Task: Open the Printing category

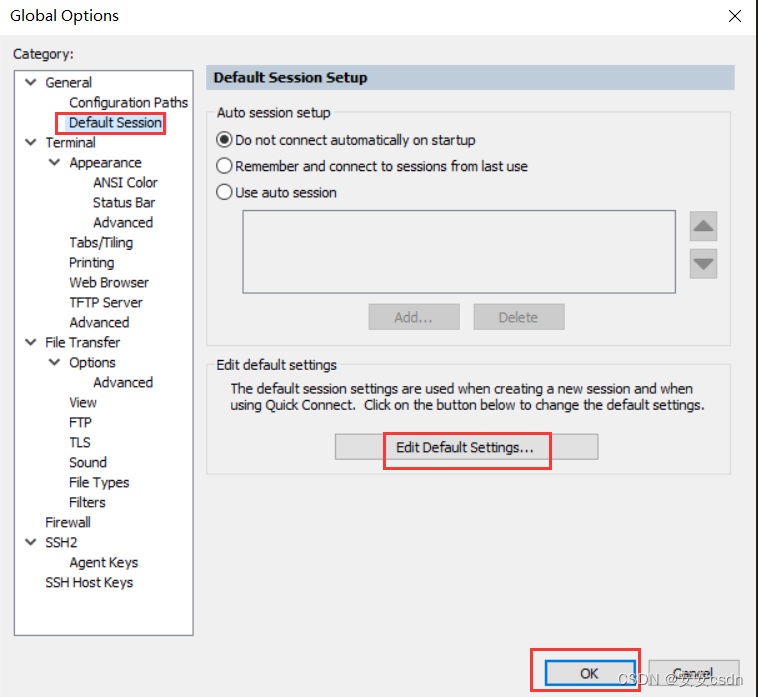Action: click(92, 262)
